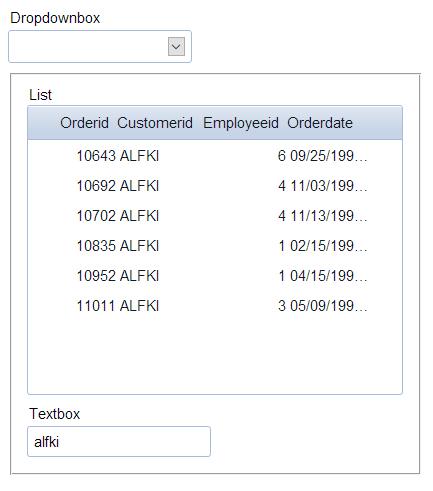Sort by the Orderid column header
This screenshot has height=491, width=433.
click(84, 123)
